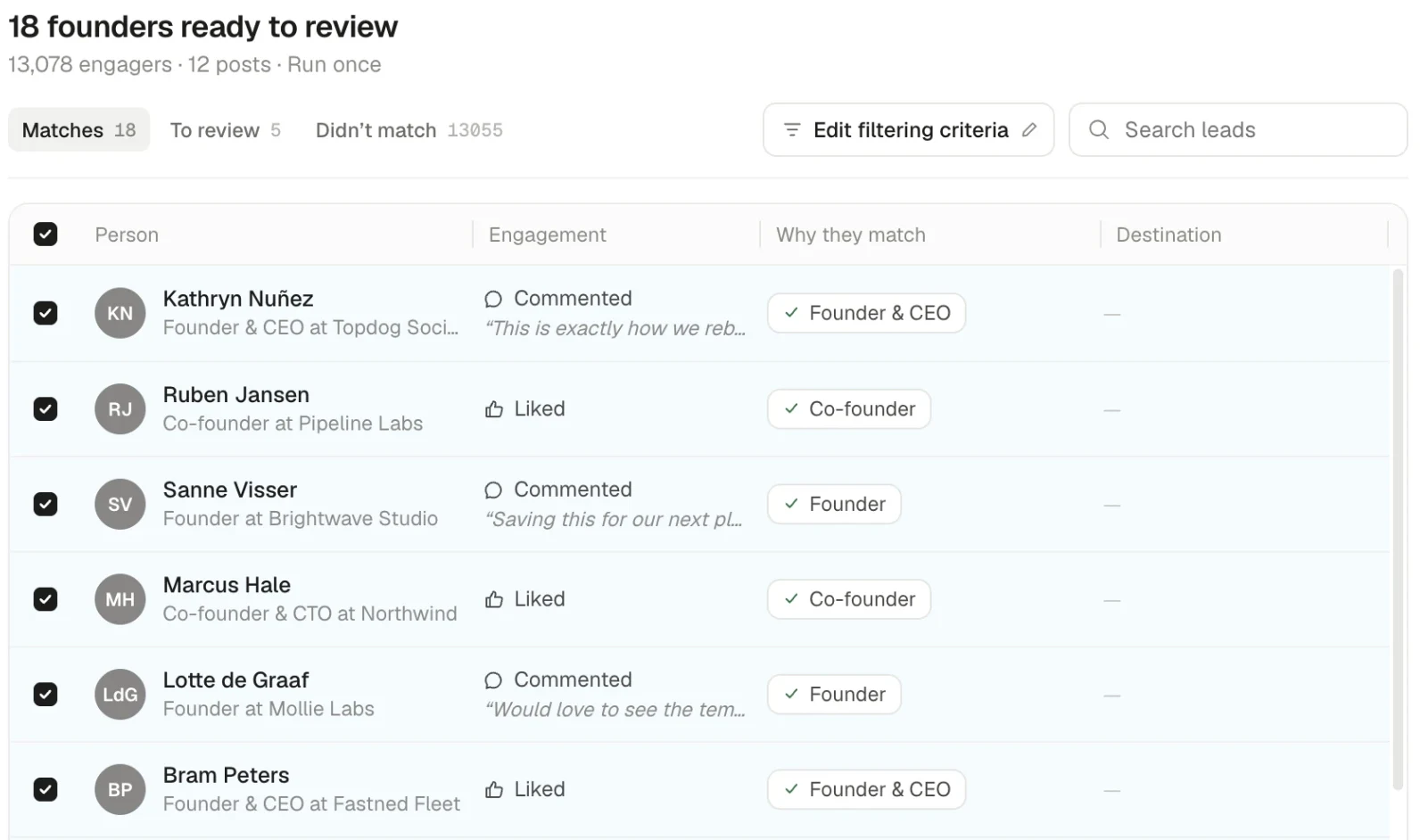Click the thumbs-up icon in Marcus Hale's row

tap(494, 599)
